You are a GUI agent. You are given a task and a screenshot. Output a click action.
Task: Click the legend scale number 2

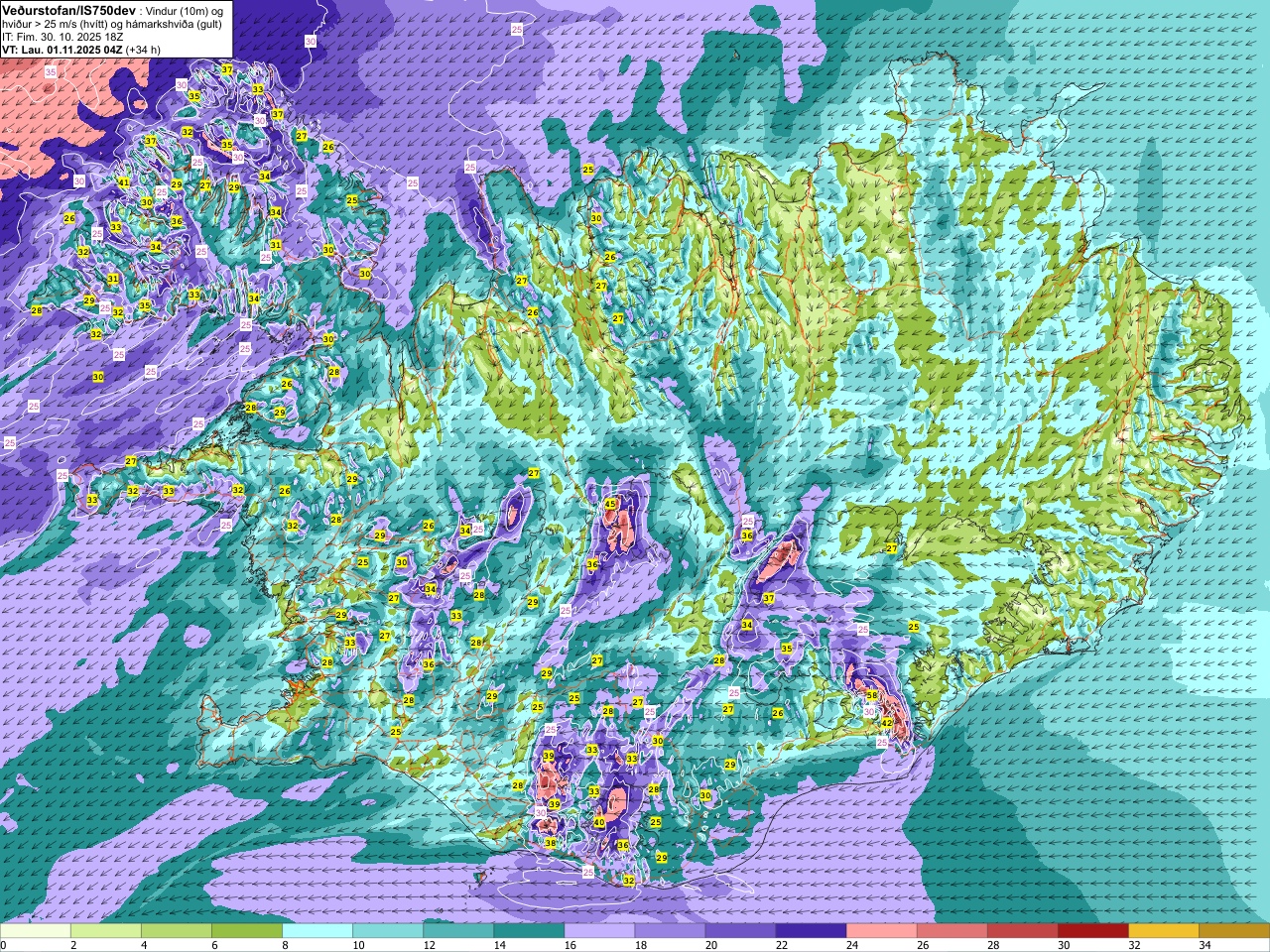point(72,945)
